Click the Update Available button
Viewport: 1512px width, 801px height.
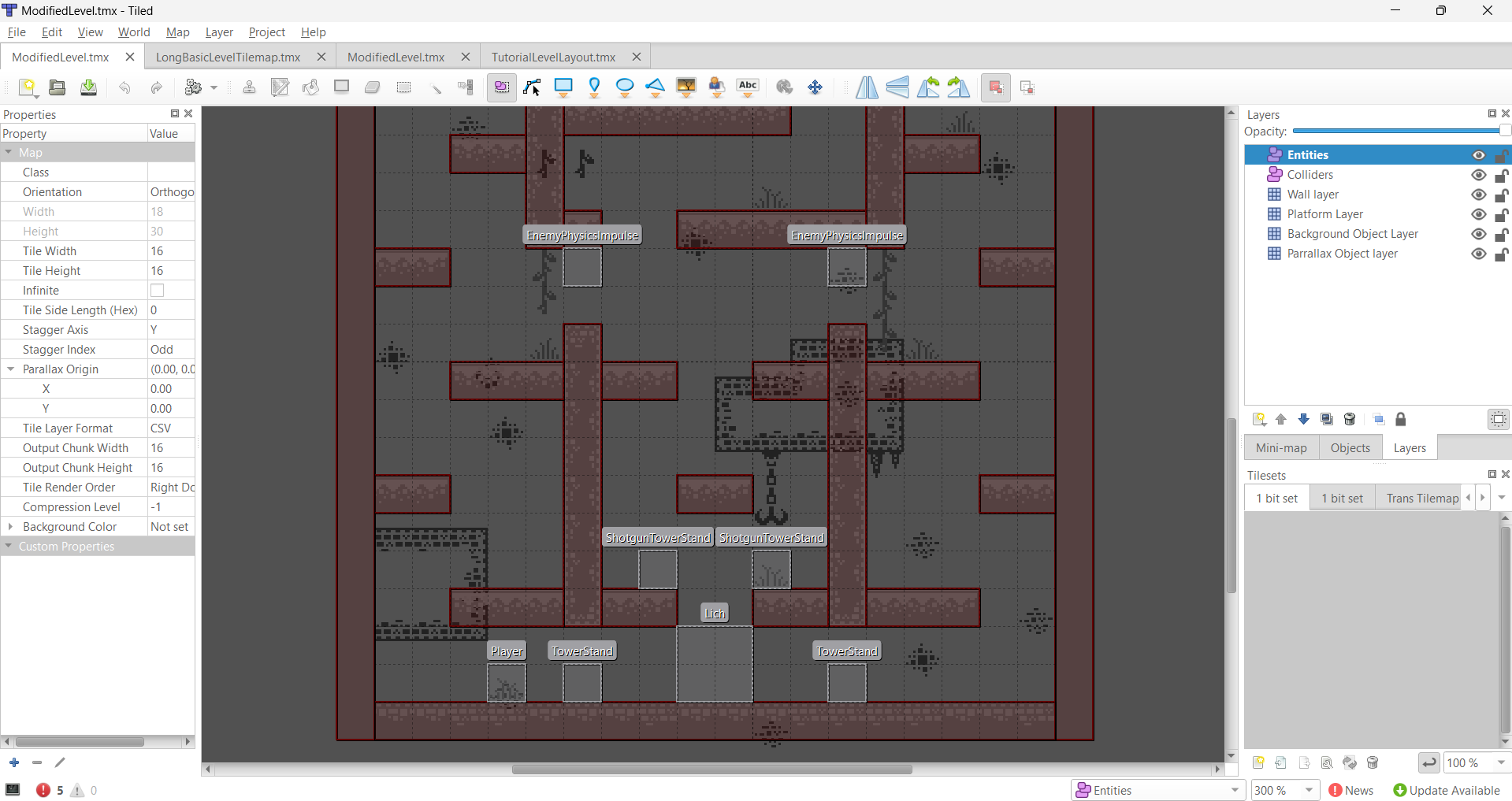[x=1446, y=790]
